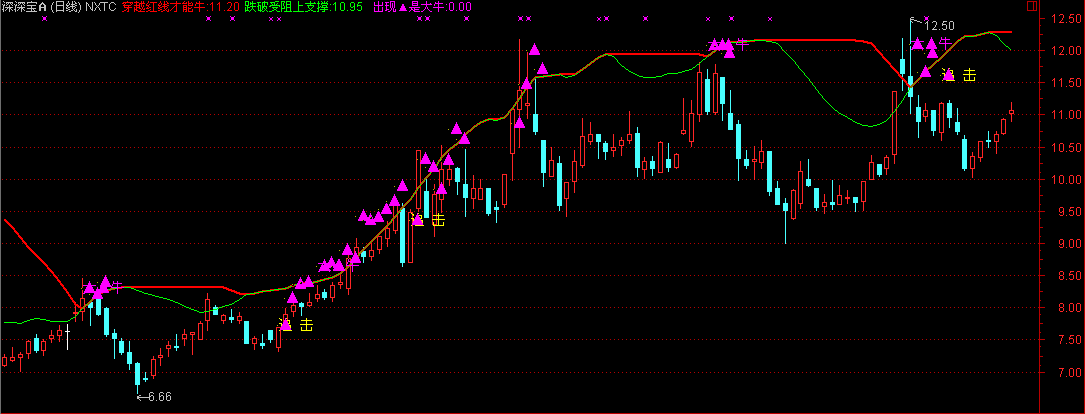Viewport: 1085px width, 414px height.
Task: Click the green 跌破受阻上支撑:10.95 readout
Action: coord(305,7)
